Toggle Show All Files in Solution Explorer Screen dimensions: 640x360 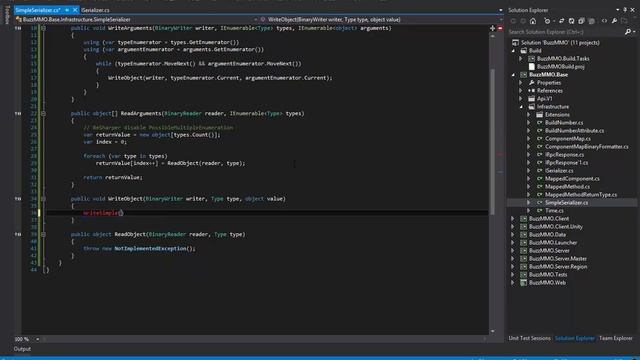(591, 21)
